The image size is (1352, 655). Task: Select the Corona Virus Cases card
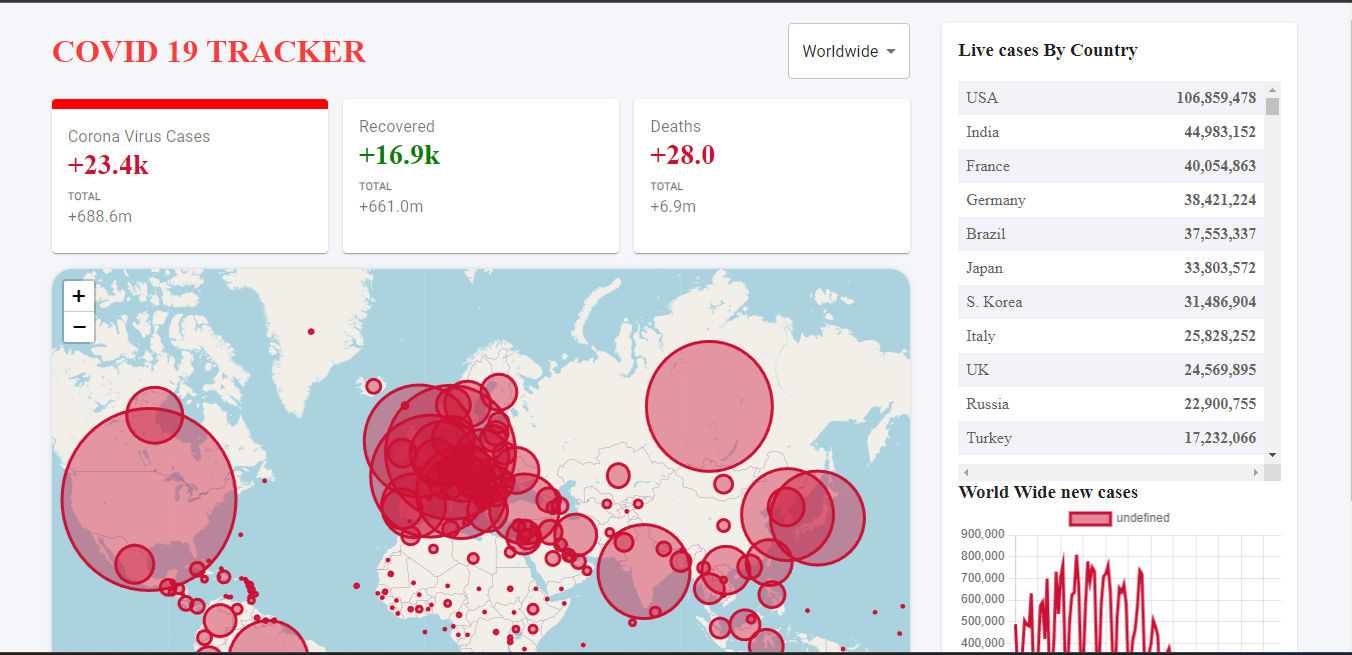point(190,176)
